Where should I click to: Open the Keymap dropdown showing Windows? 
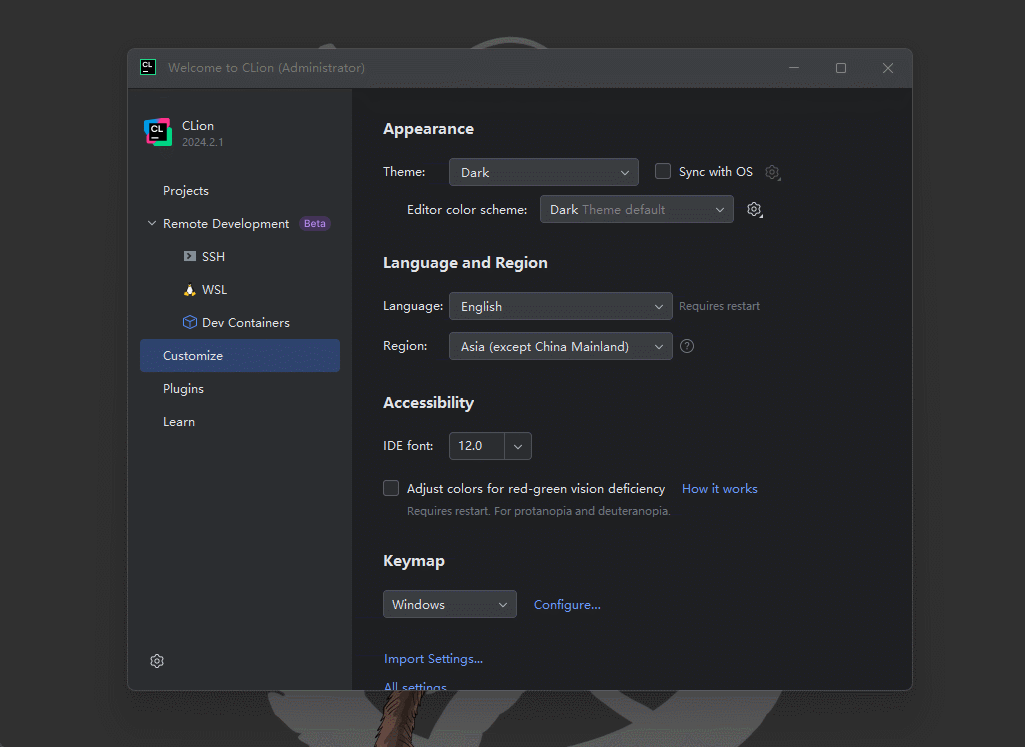coord(449,605)
